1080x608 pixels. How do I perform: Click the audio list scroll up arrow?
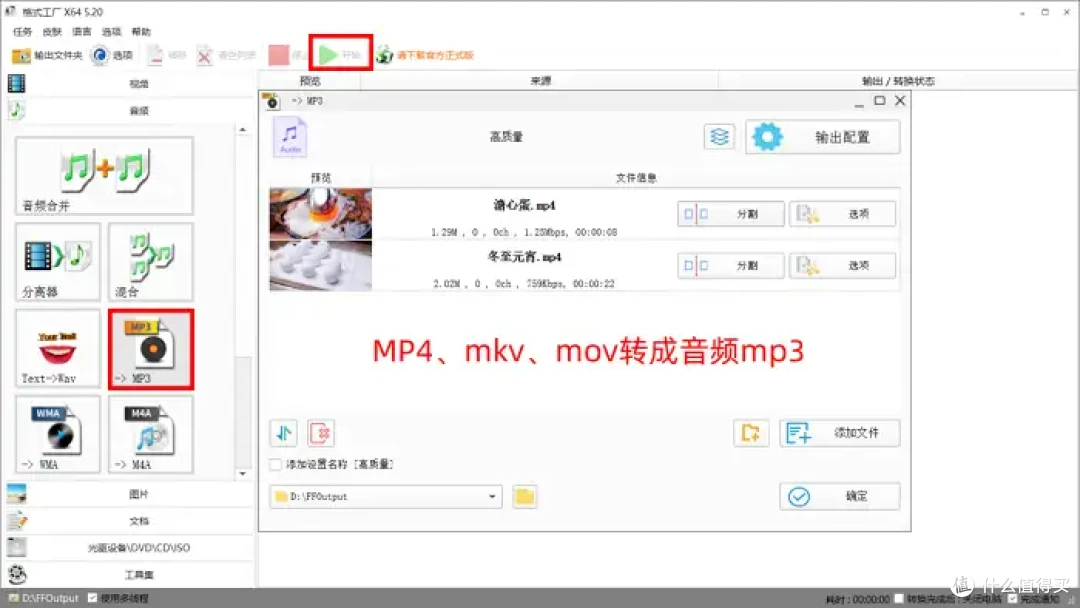pyautogui.click(x=242, y=129)
